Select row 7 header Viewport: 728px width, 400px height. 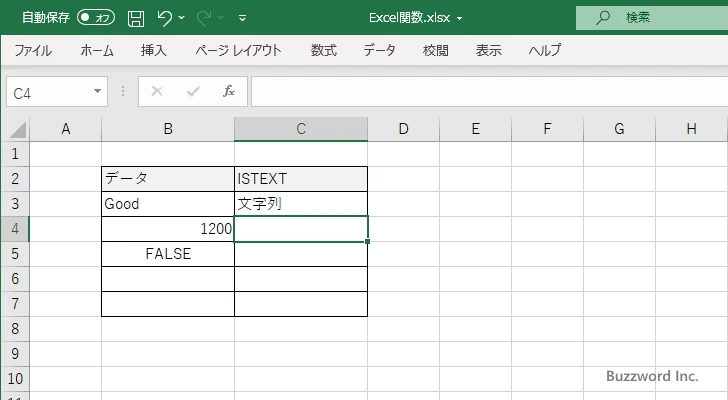[x=15, y=304]
